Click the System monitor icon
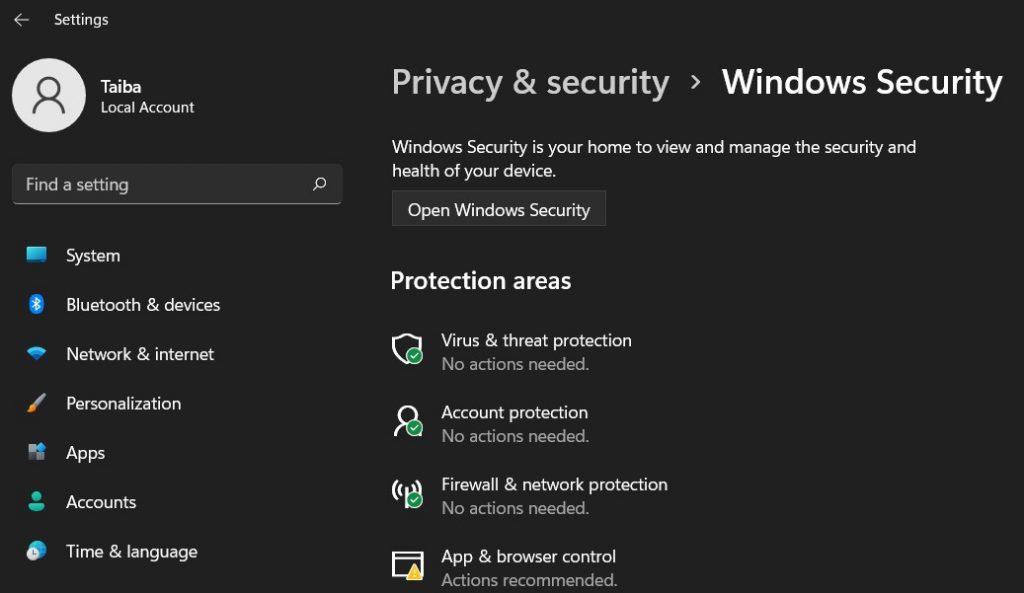This screenshot has height=593, width=1024. coord(37,255)
